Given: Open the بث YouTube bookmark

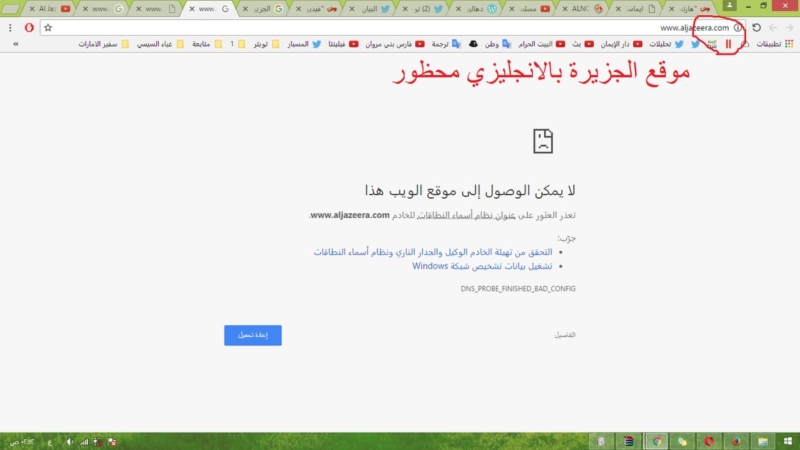Looking at the screenshot, I should [583, 44].
